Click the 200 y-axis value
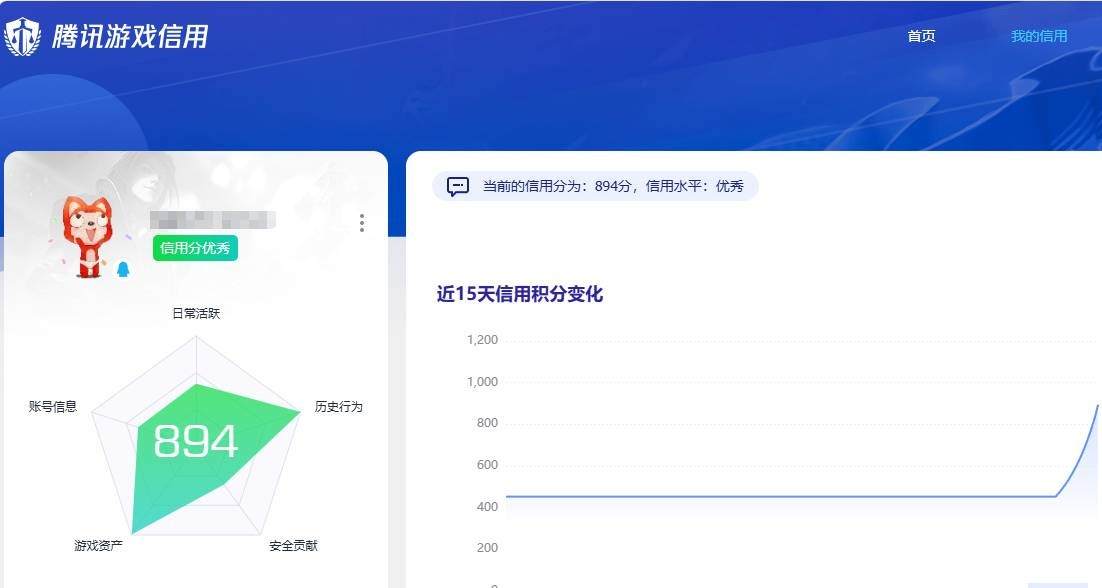The image size is (1102, 588). tap(487, 548)
